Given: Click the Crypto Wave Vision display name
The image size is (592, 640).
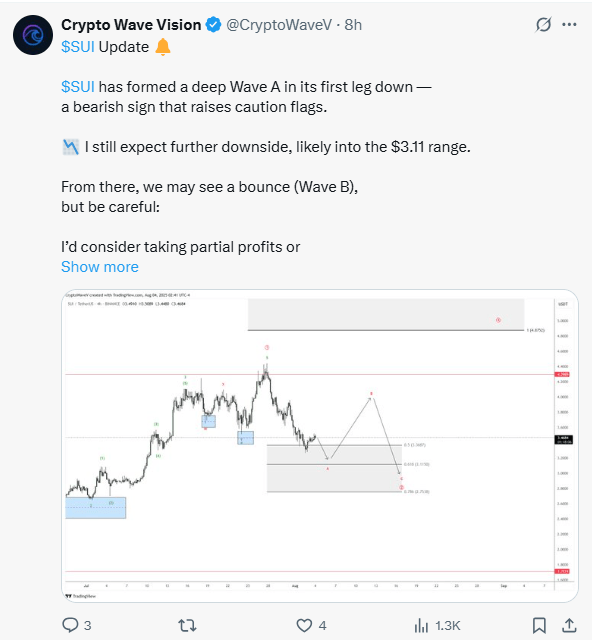Looking at the screenshot, I should pos(131,25).
